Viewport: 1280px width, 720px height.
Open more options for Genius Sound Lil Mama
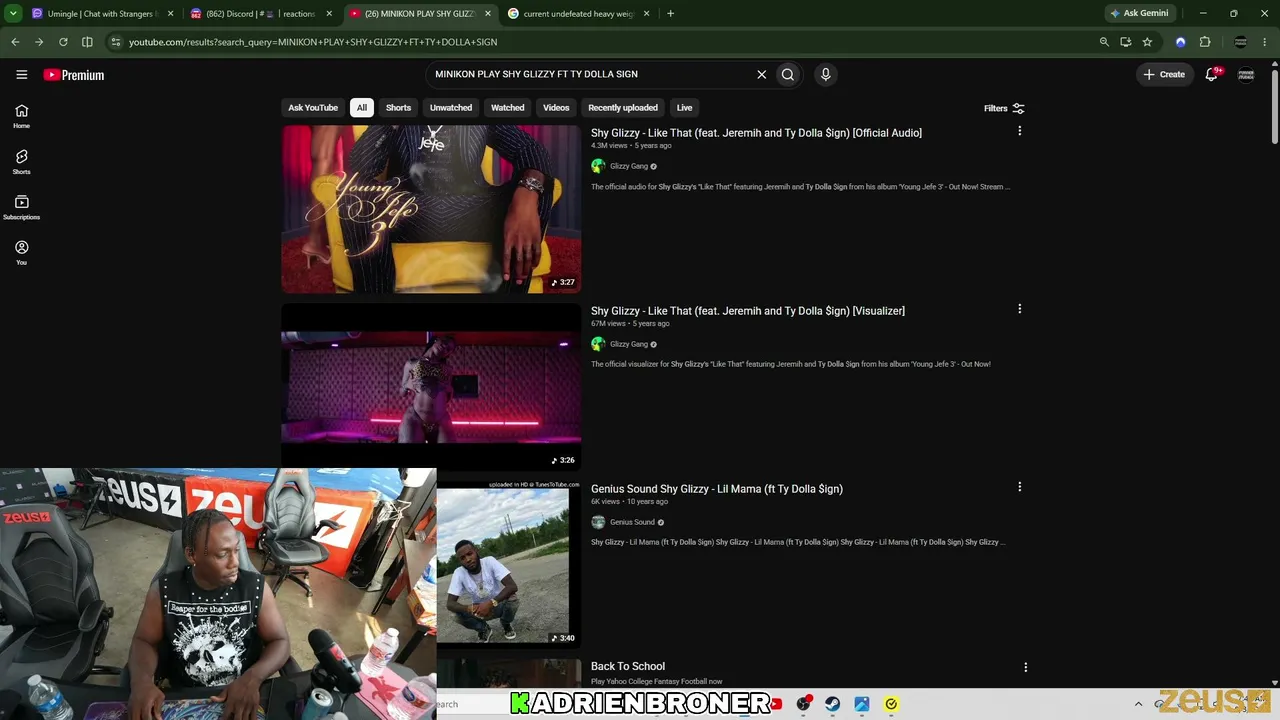[1019, 487]
